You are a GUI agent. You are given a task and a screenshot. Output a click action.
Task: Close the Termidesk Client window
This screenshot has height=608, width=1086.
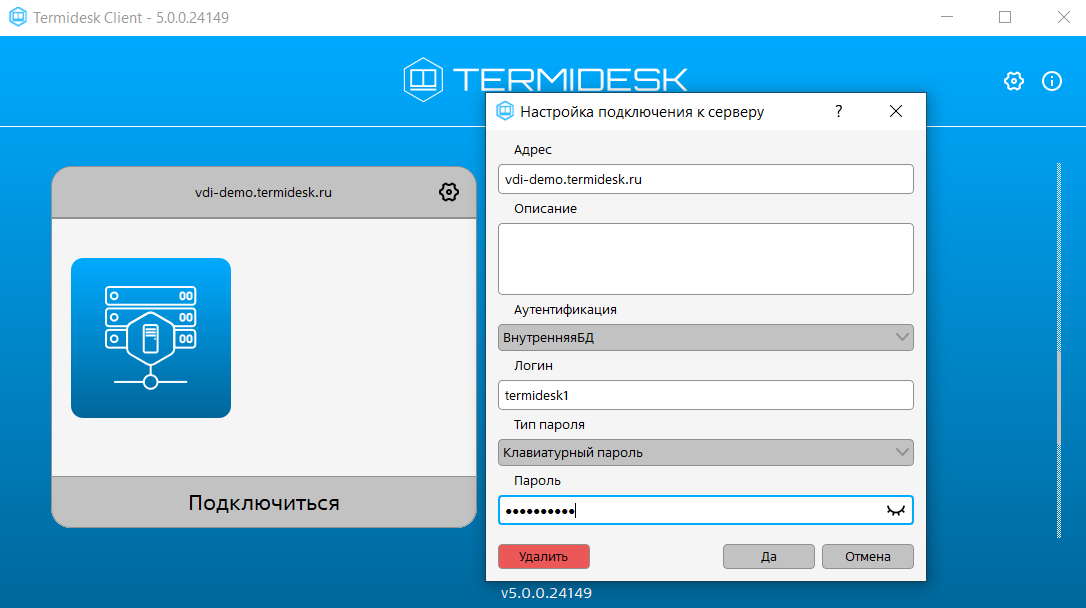click(1064, 17)
